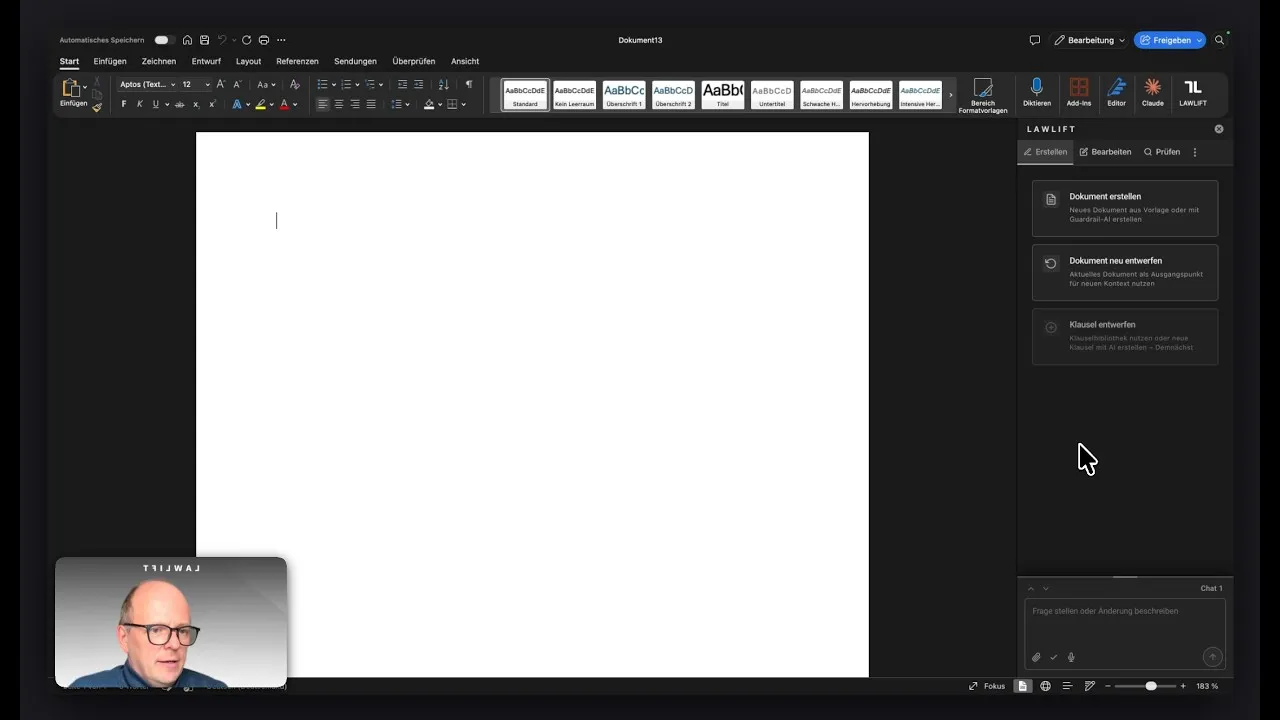Open the Bereich Formatvorlagen styles pane

coord(983,94)
